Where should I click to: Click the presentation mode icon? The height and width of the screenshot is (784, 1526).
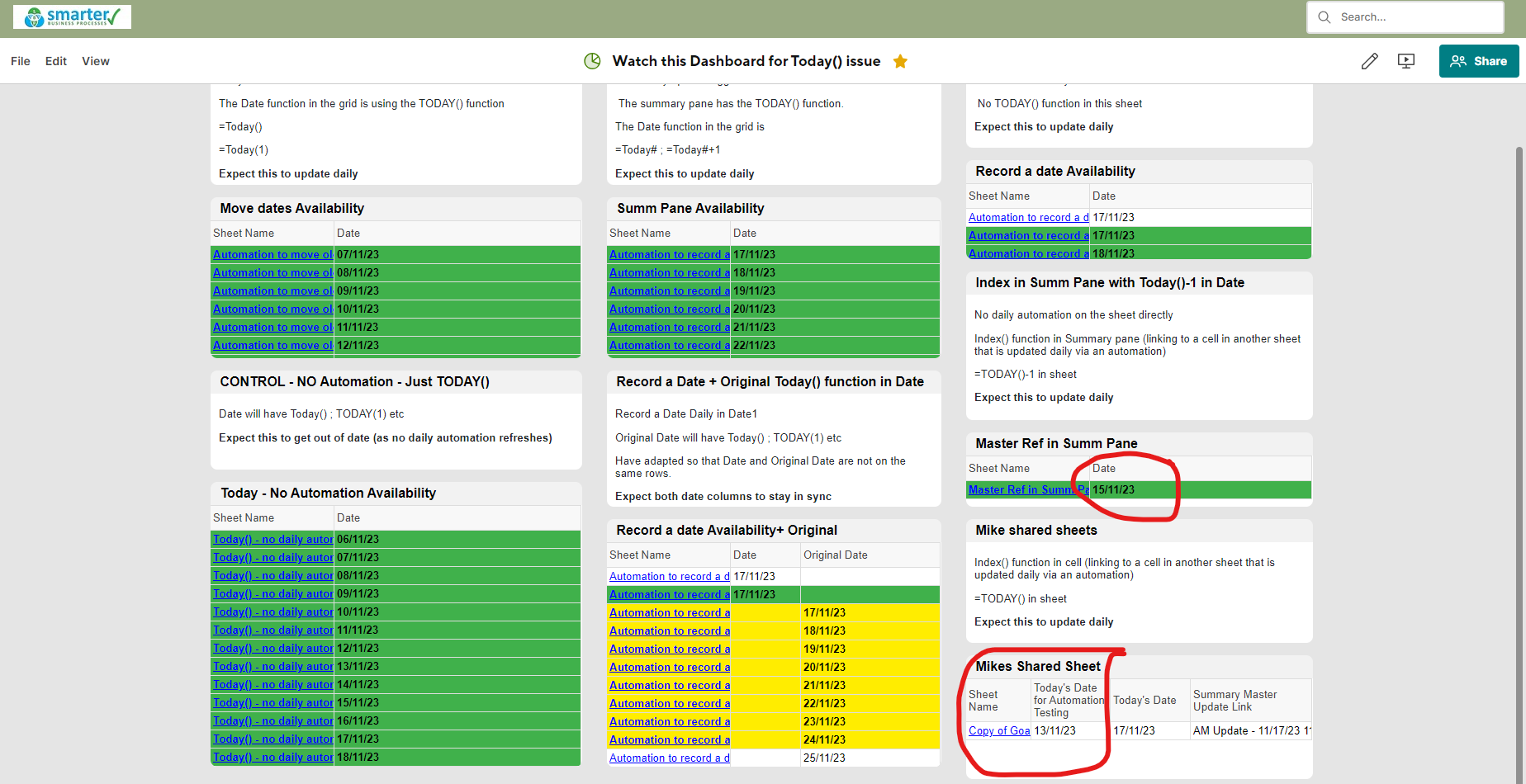point(1406,61)
